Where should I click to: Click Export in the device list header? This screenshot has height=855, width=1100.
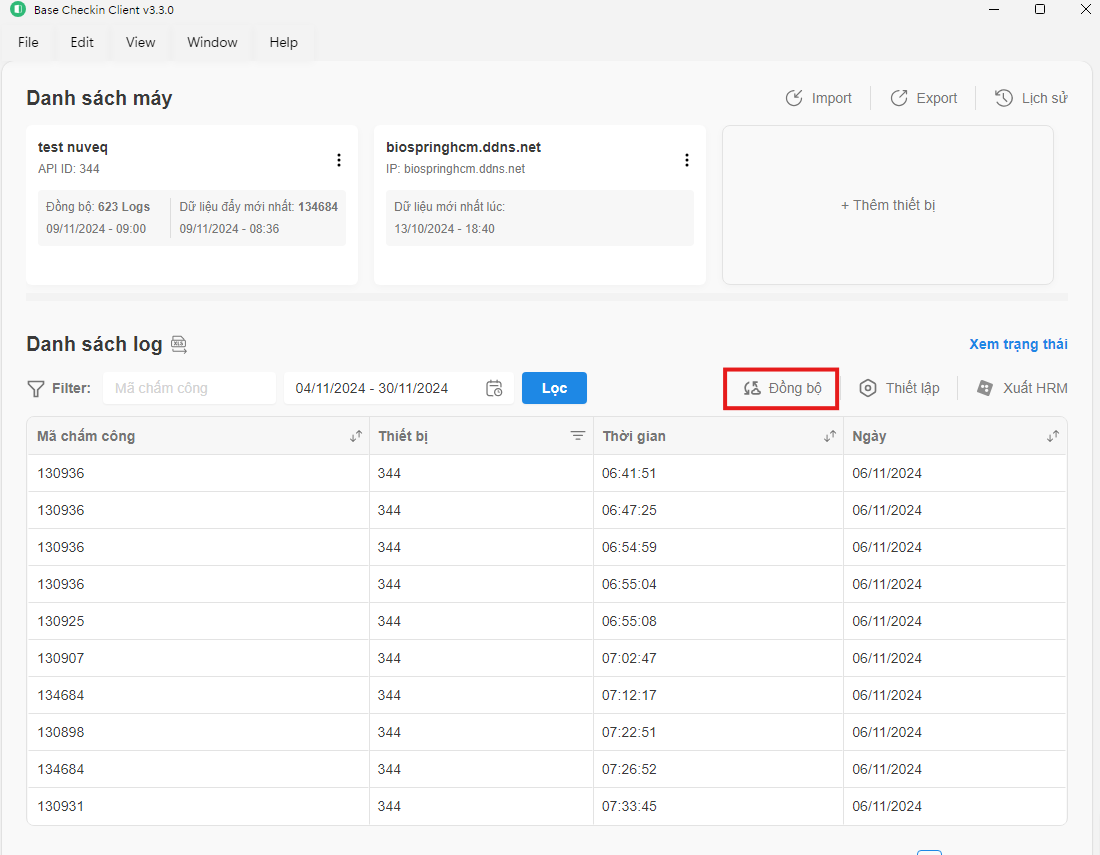924,98
